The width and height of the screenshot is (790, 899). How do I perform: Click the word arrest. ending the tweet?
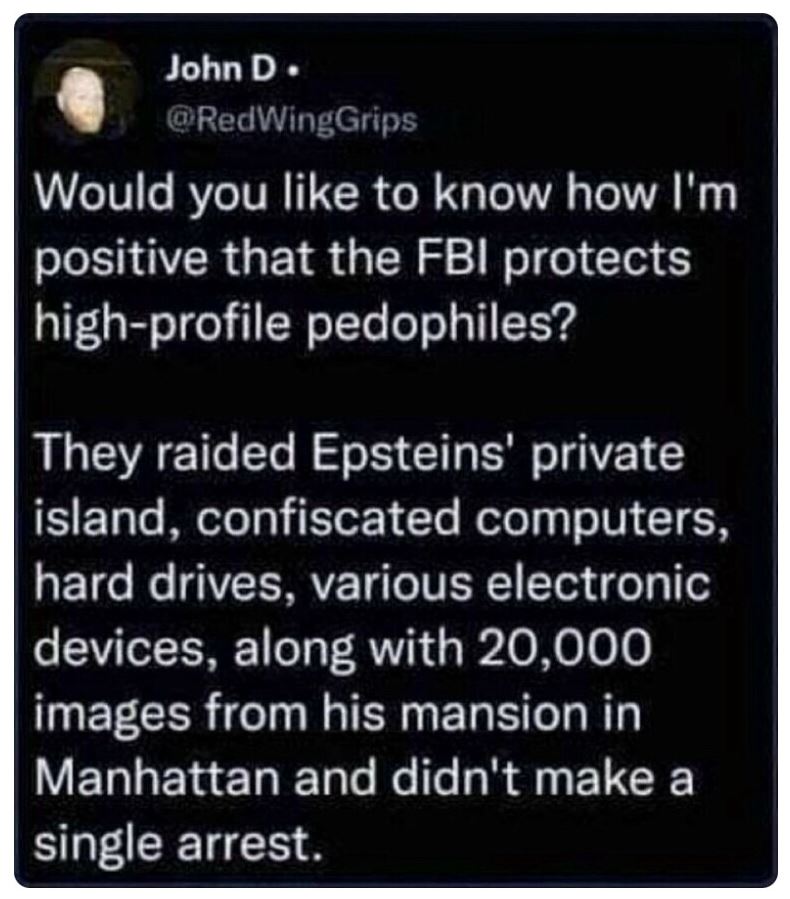(247, 845)
